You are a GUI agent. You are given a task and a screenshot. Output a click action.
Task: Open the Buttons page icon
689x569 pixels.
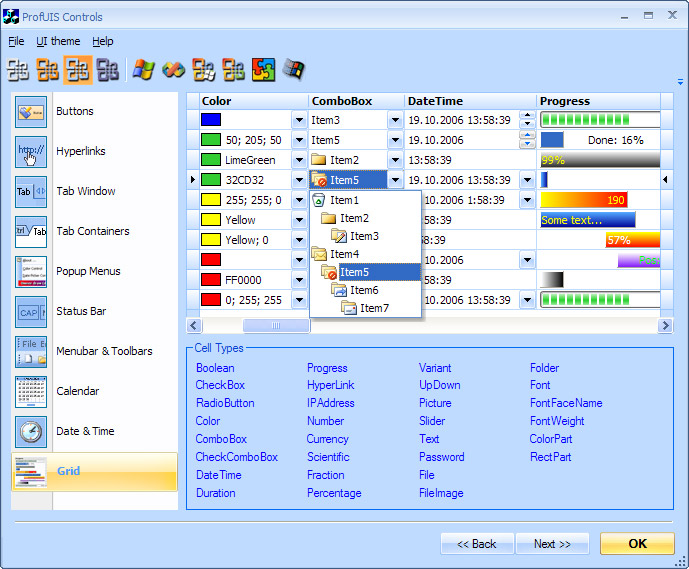tap(31, 112)
